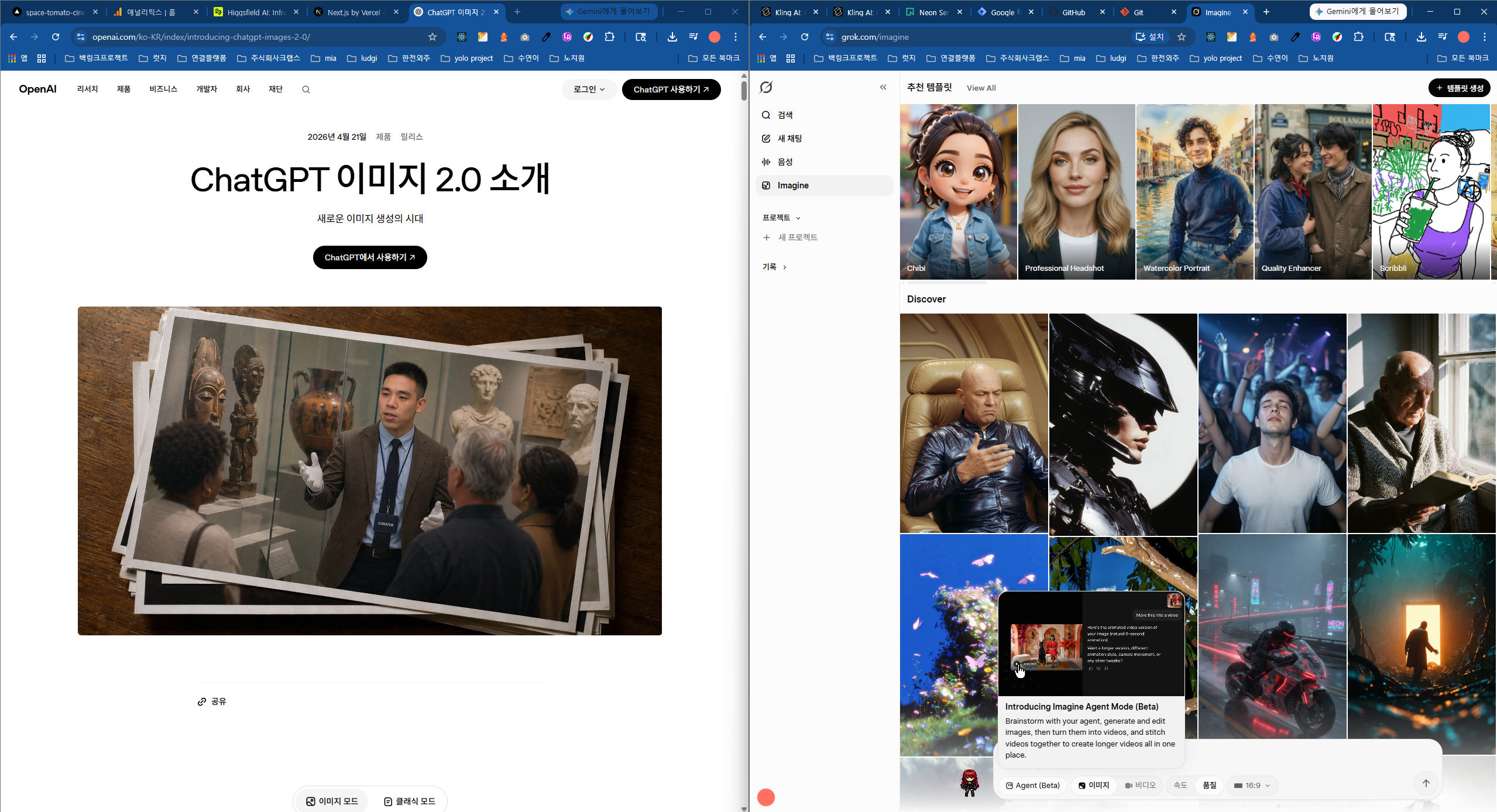The width and height of the screenshot is (1497, 812).
Task: Open the 백링크프로젝트 bookmark folder in left browser
Action: [x=96, y=58]
